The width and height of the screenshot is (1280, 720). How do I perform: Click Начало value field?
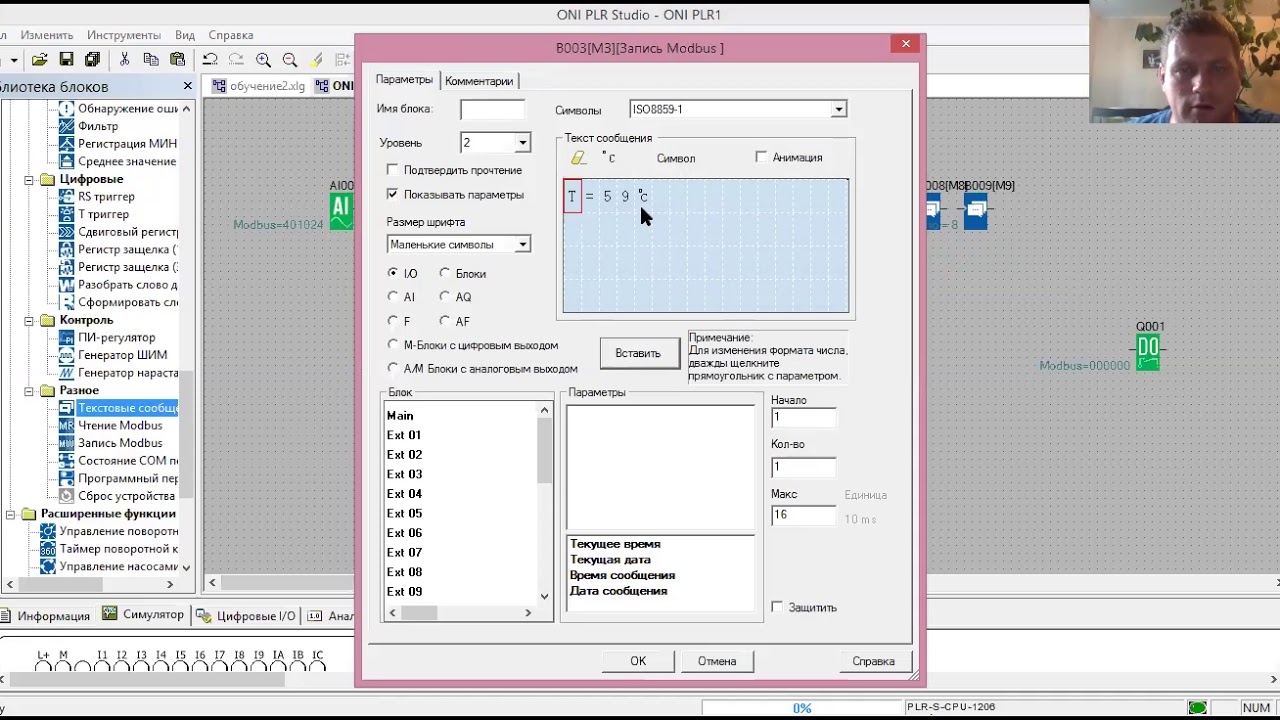pyautogui.click(x=803, y=418)
